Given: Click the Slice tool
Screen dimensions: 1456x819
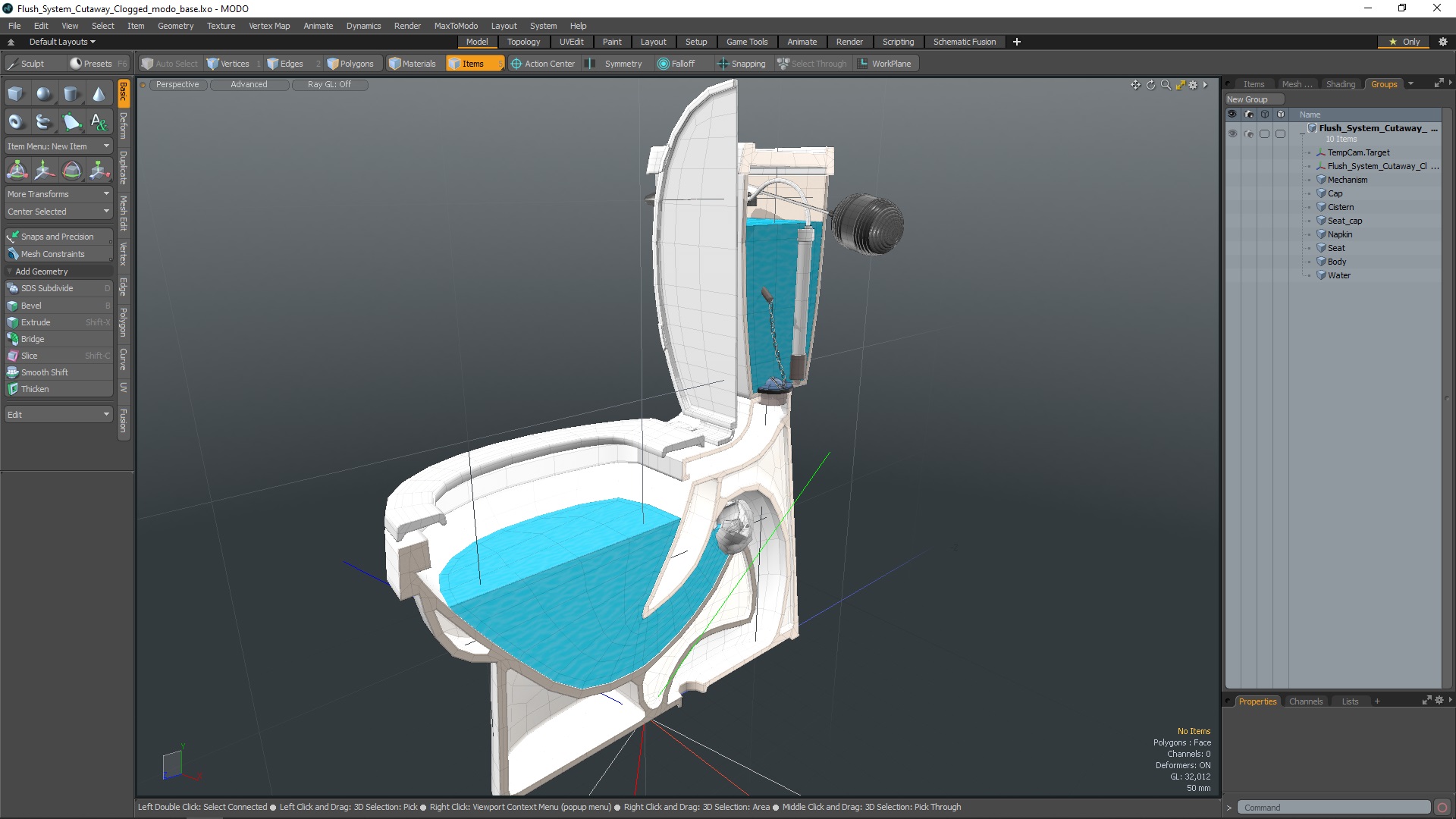Looking at the screenshot, I should point(58,356).
